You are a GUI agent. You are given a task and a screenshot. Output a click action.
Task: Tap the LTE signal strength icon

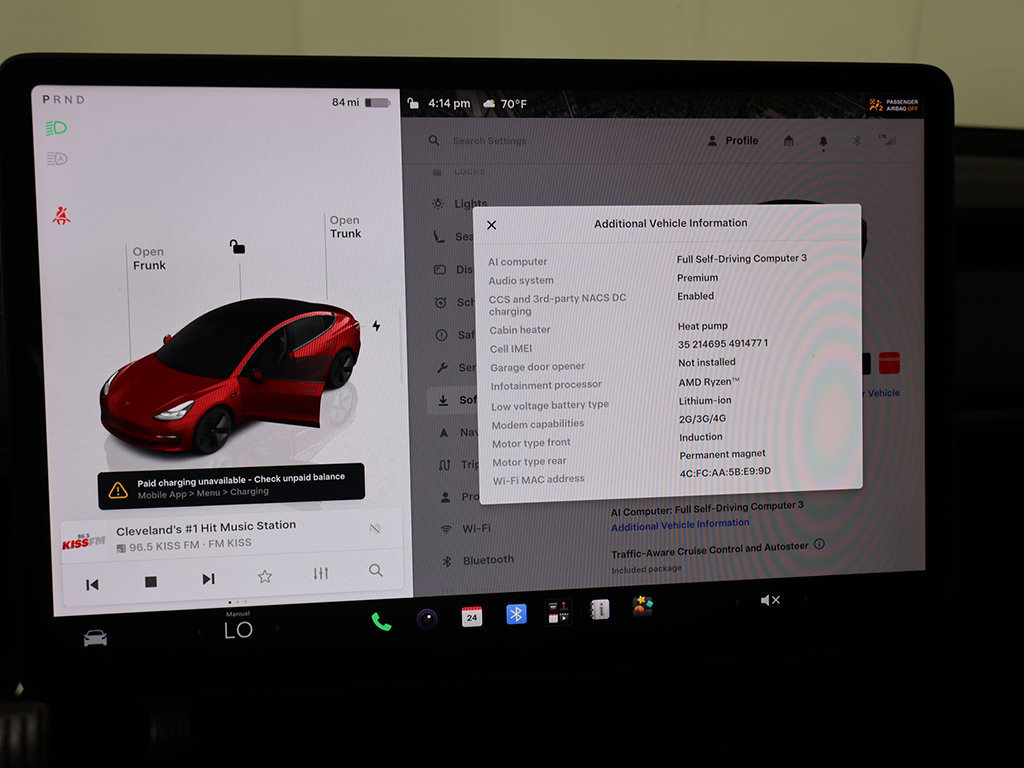(x=887, y=139)
